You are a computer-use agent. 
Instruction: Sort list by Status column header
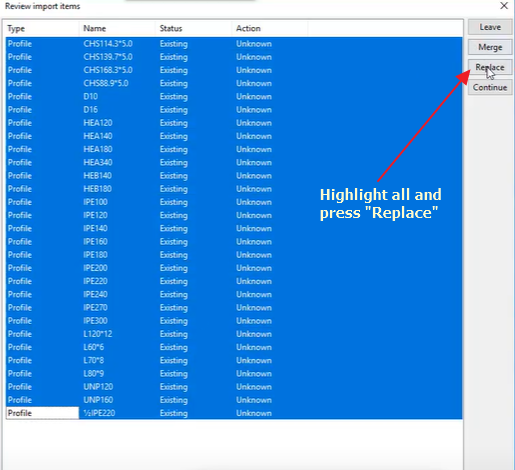click(193, 28)
